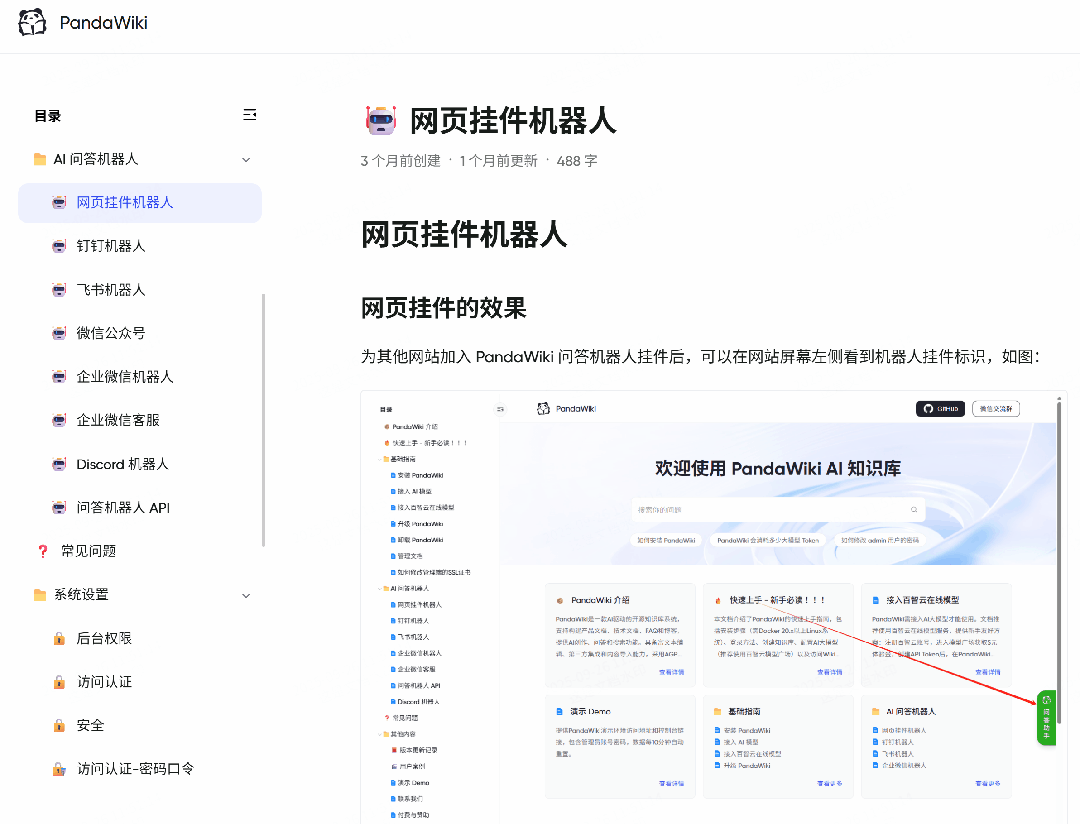This screenshot has width=1080, height=824.
Task: Click the lock icon beside 安全
Action: [59, 725]
